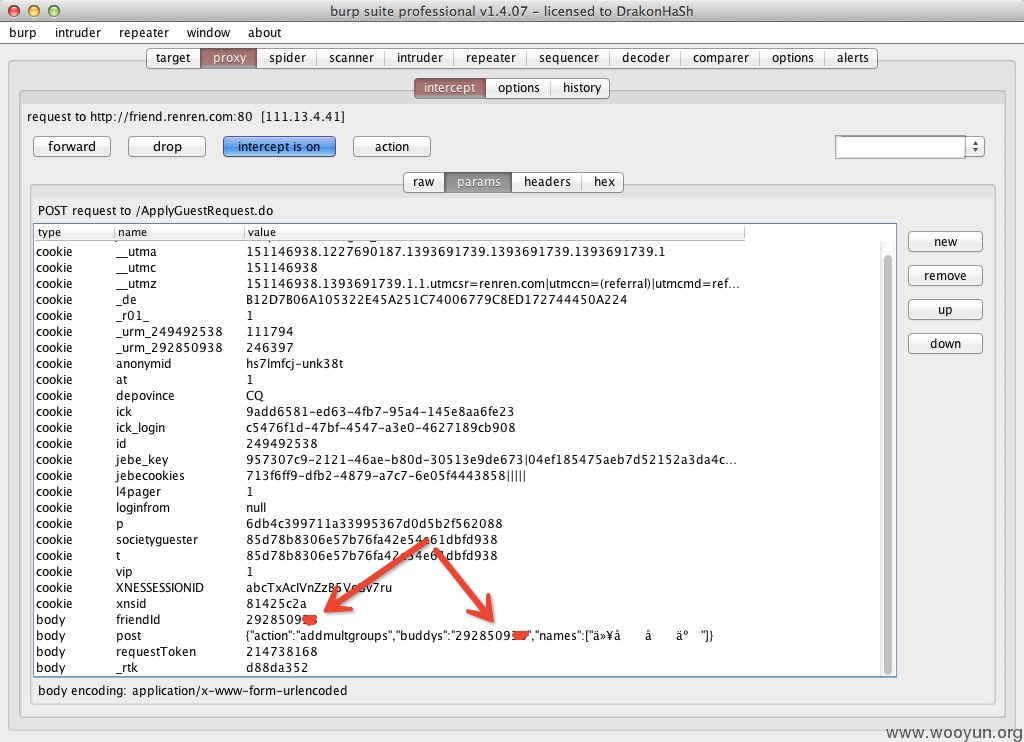1024x742 pixels.
Task: Click the macOS yellow minimize window button
Action: click(34, 10)
